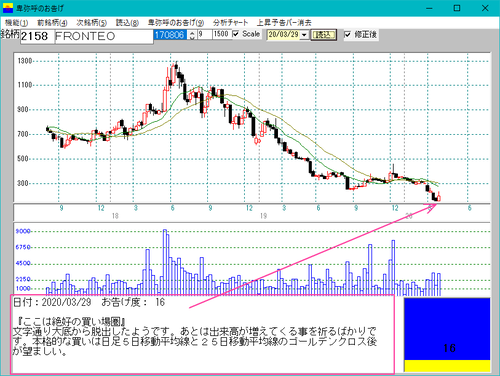Screen dimensions: 500x376
Task: Click the 4500 volume axis label
Action: point(23,263)
